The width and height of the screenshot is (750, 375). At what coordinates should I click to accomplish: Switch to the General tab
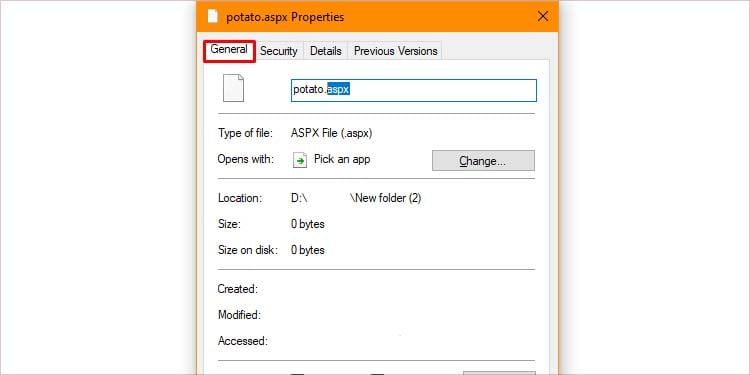point(229,50)
